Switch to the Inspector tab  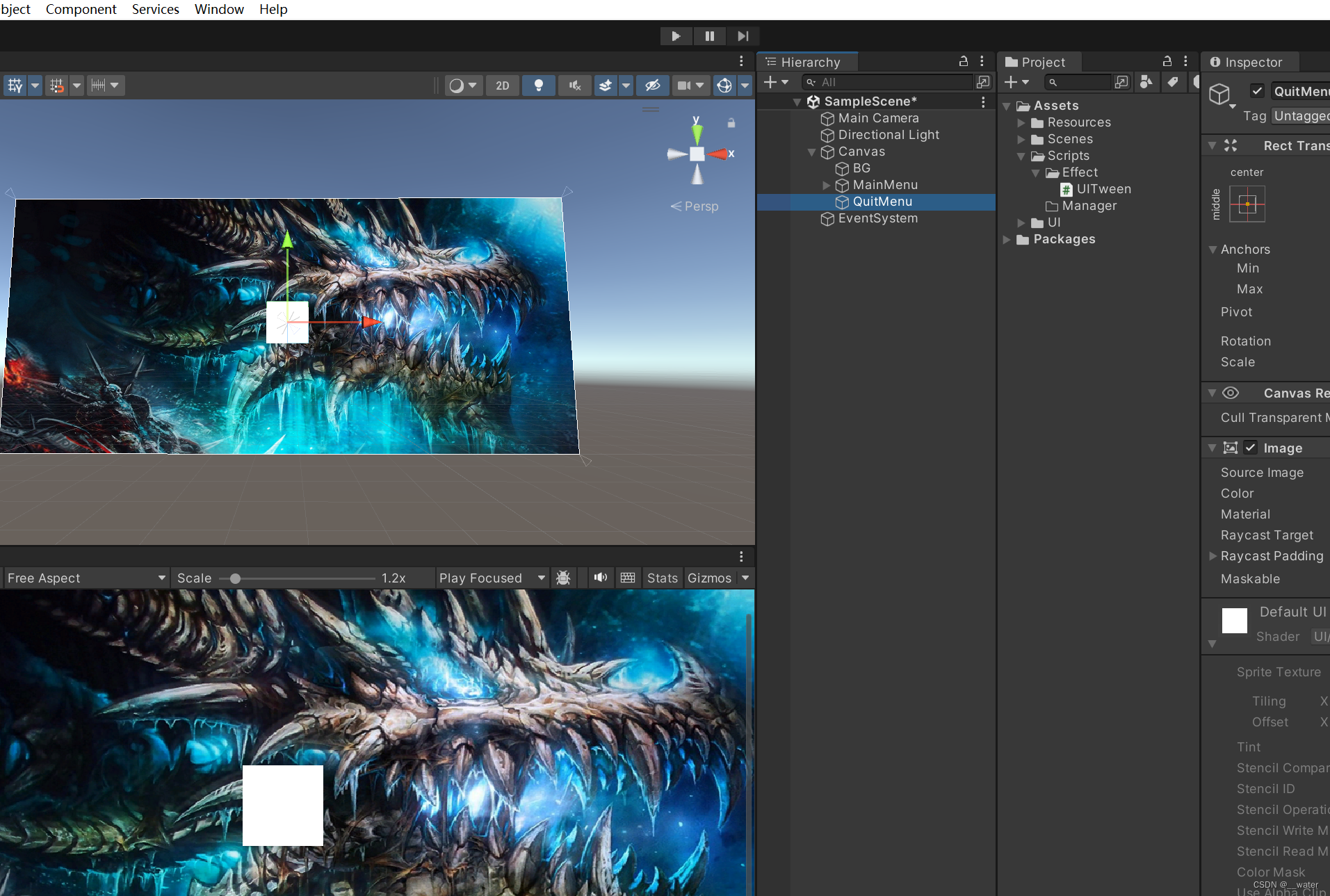click(x=1250, y=62)
